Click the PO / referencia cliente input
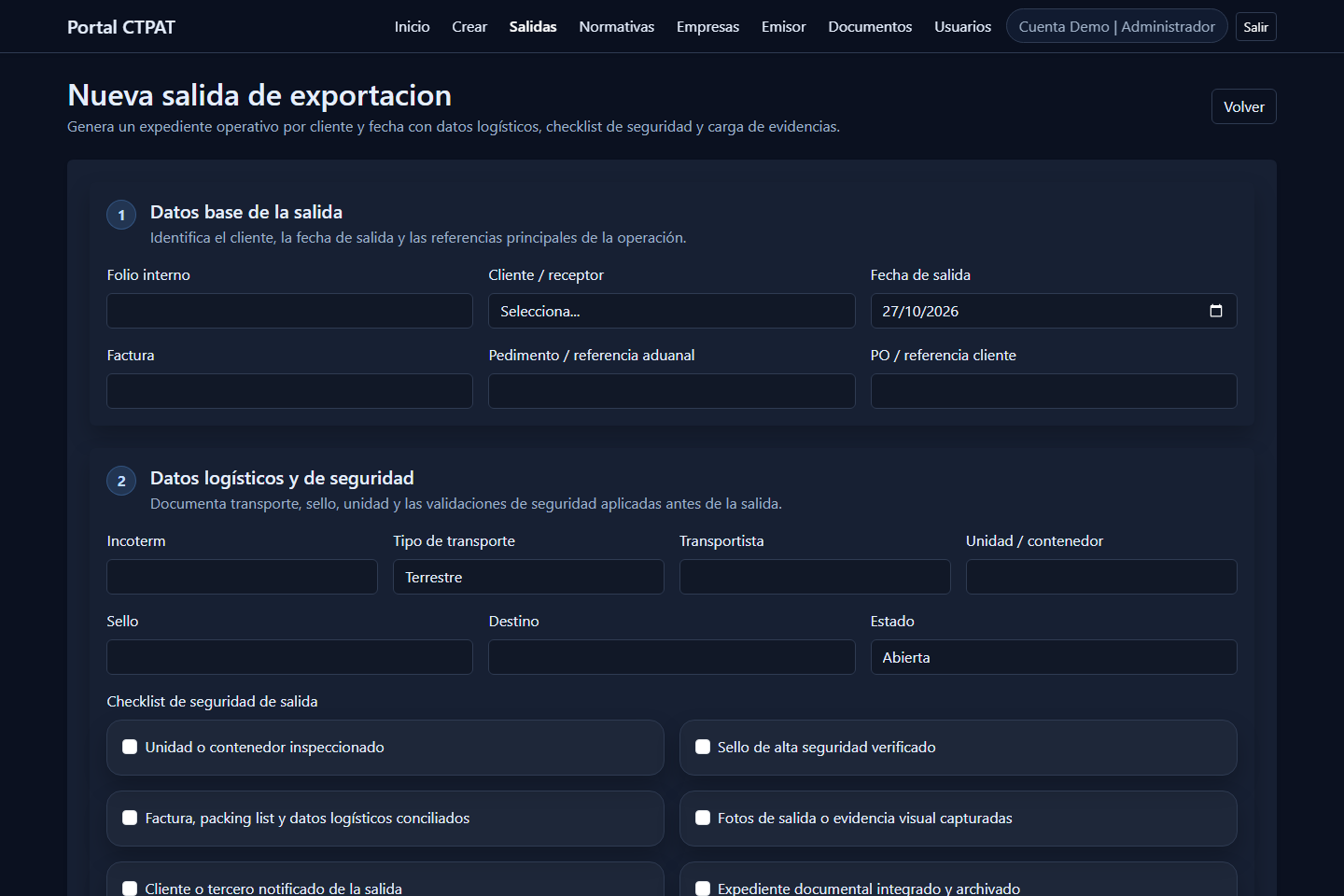Image resolution: width=1344 pixels, height=896 pixels. pyautogui.click(x=1054, y=391)
